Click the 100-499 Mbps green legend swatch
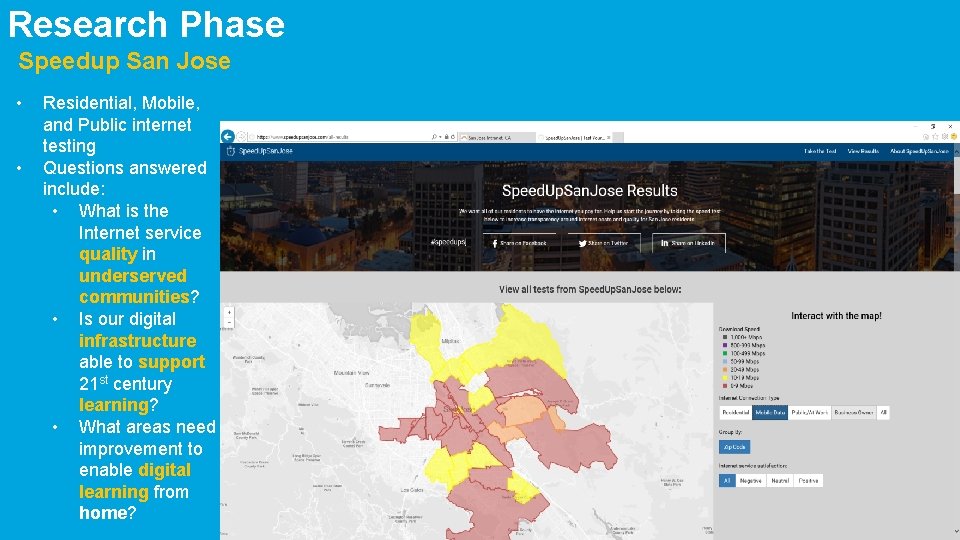Image resolution: width=960 pixels, height=540 pixels. 725,353
